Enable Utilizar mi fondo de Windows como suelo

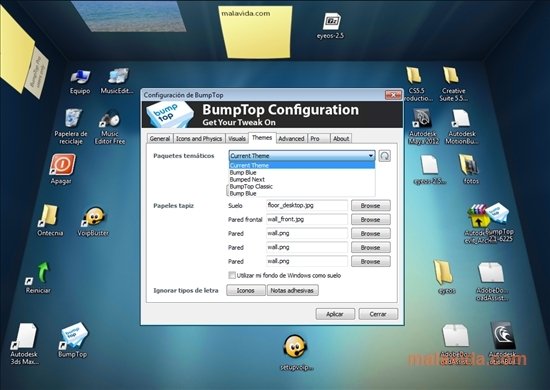[232, 275]
